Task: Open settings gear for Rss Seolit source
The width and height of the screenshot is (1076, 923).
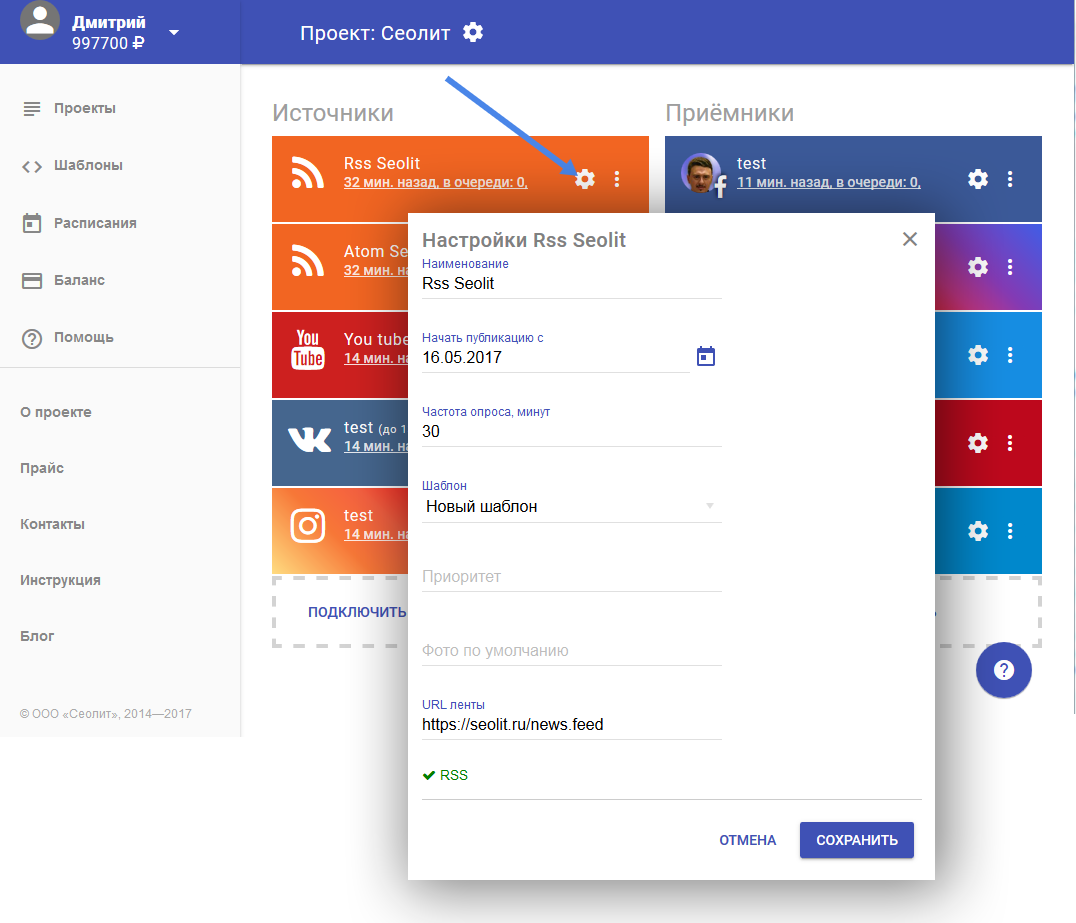Action: point(585,179)
